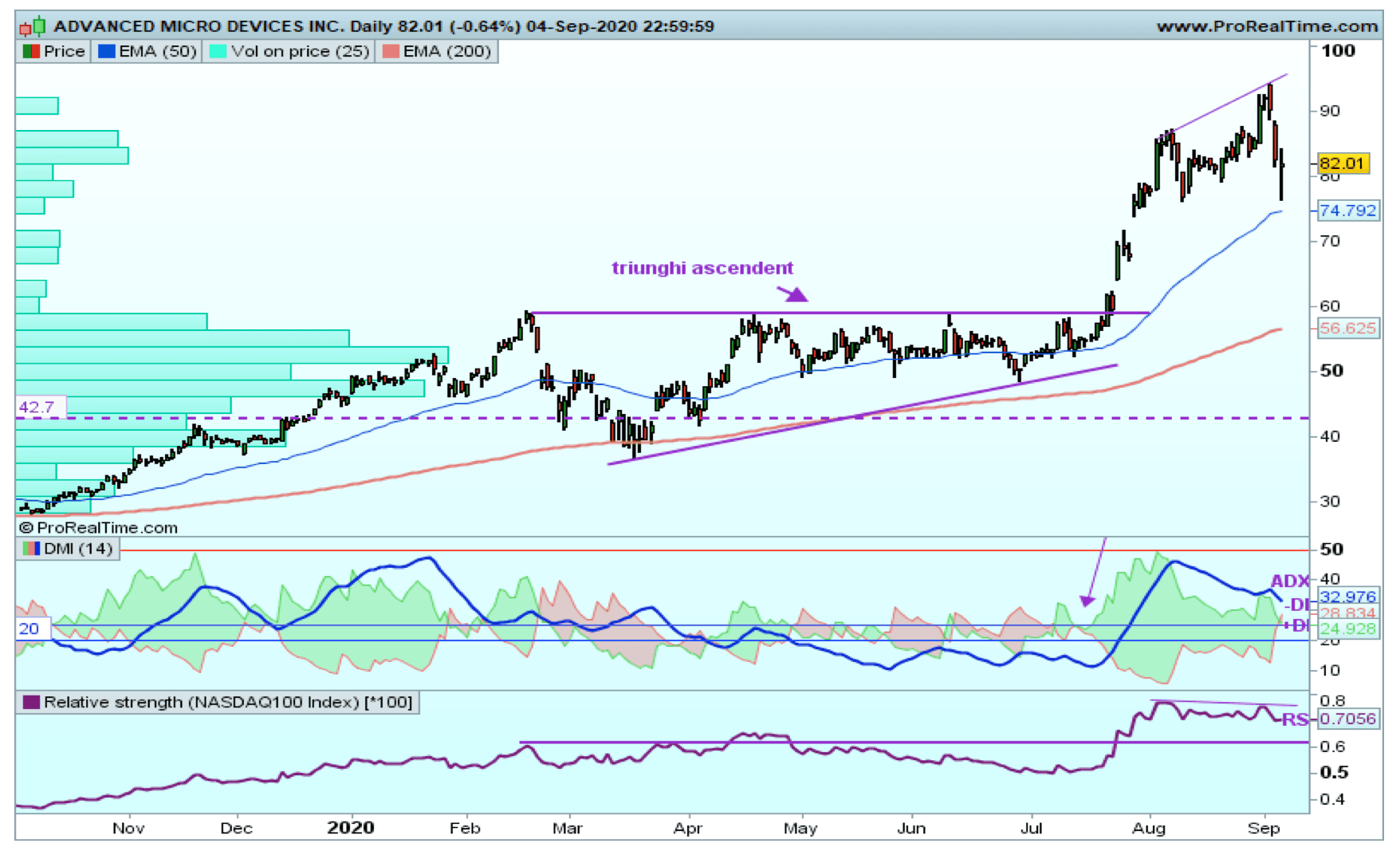The height and width of the screenshot is (855, 1400).
Task: Click the -DI value tag 28.834
Action: coord(1347,613)
